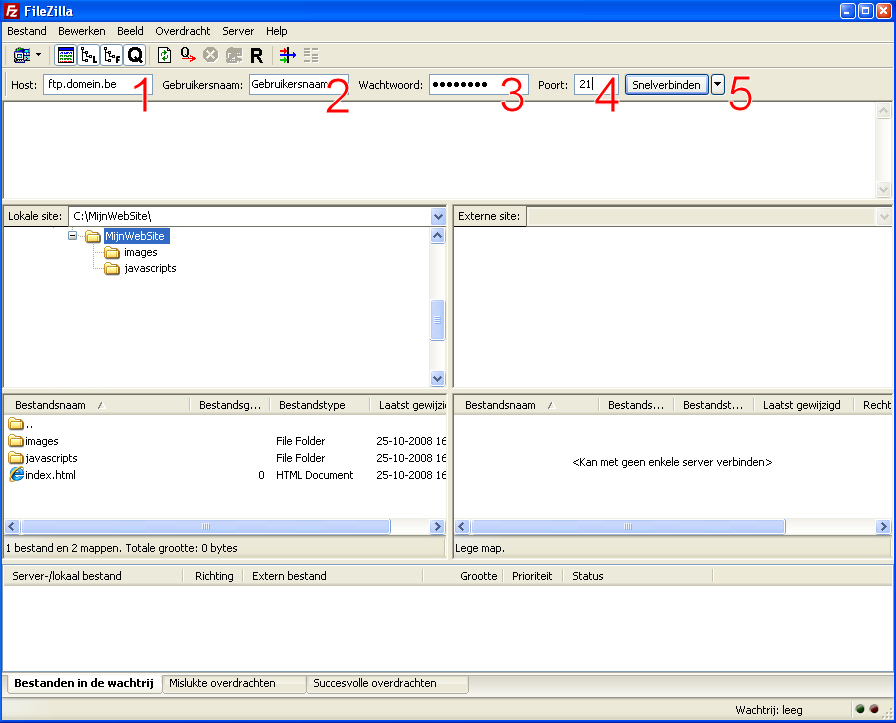The width and height of the screenshot is (896, 723).
Task: Sort remote list by Laatst gewijzigd
Action: coord(803,405)
